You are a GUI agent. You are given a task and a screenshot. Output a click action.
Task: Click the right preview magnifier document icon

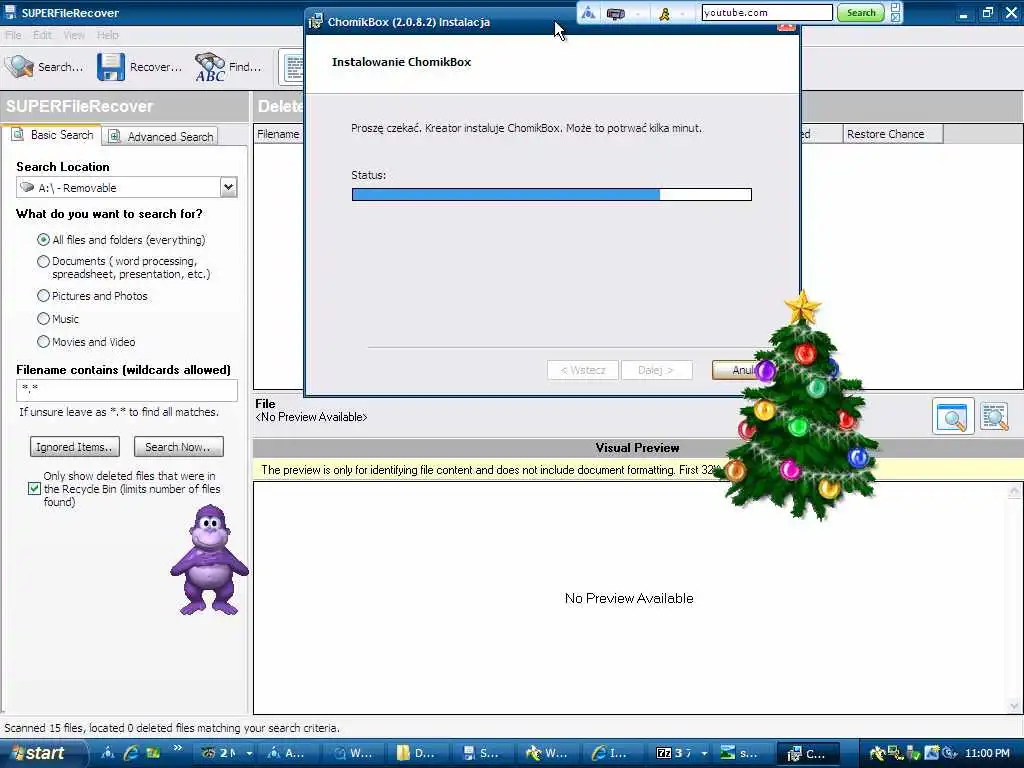[x=995, y=417]
